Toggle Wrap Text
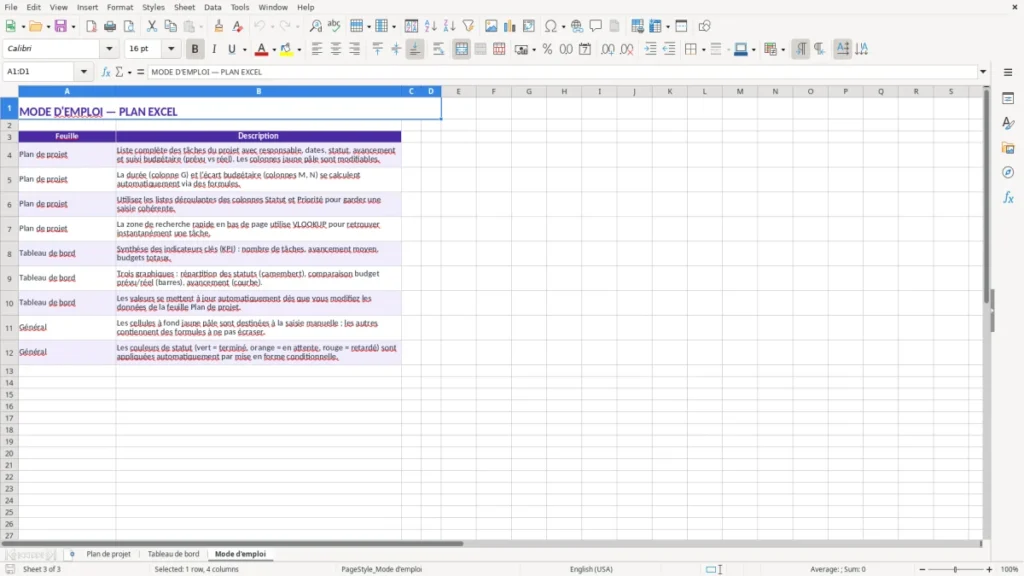Image resolution: width=1024 pixels, height=576 pixels. pyautogui.click(x=438, y=49)
